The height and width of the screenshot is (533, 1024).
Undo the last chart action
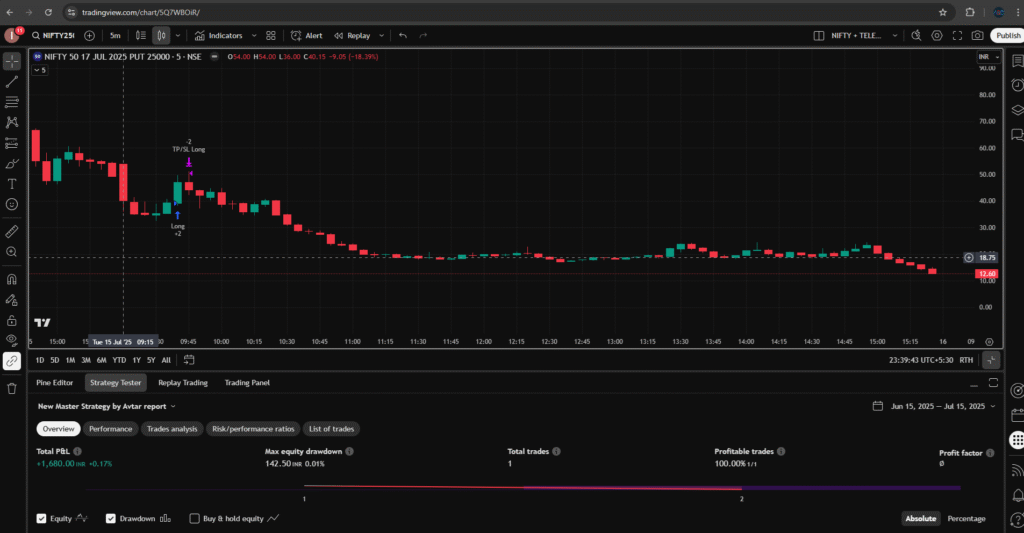(403, 35)
